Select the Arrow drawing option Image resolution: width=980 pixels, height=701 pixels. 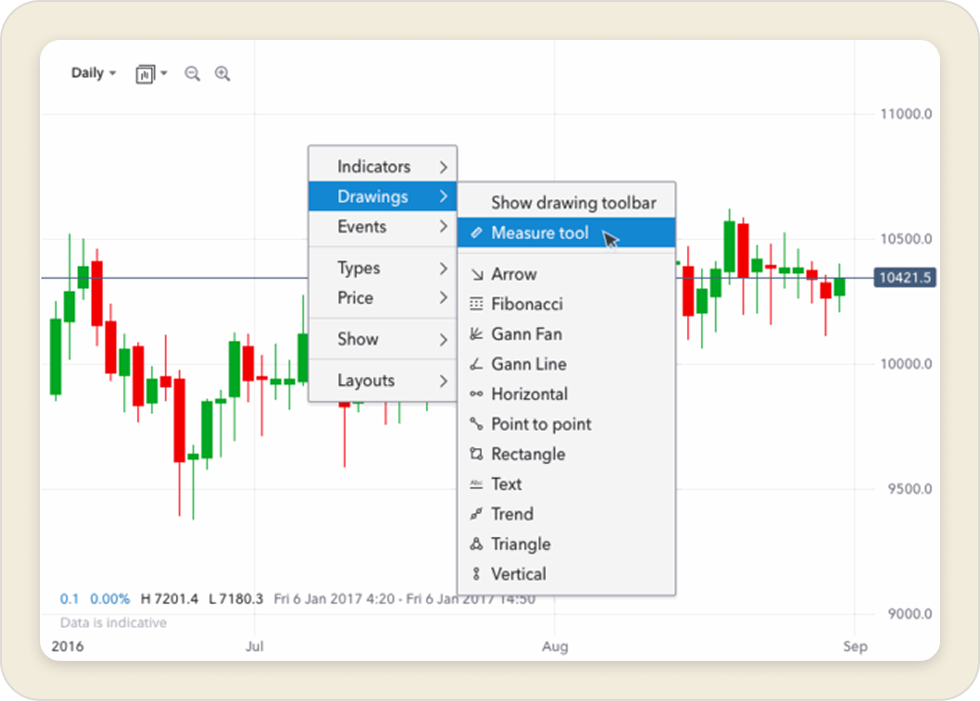(566, 274)
